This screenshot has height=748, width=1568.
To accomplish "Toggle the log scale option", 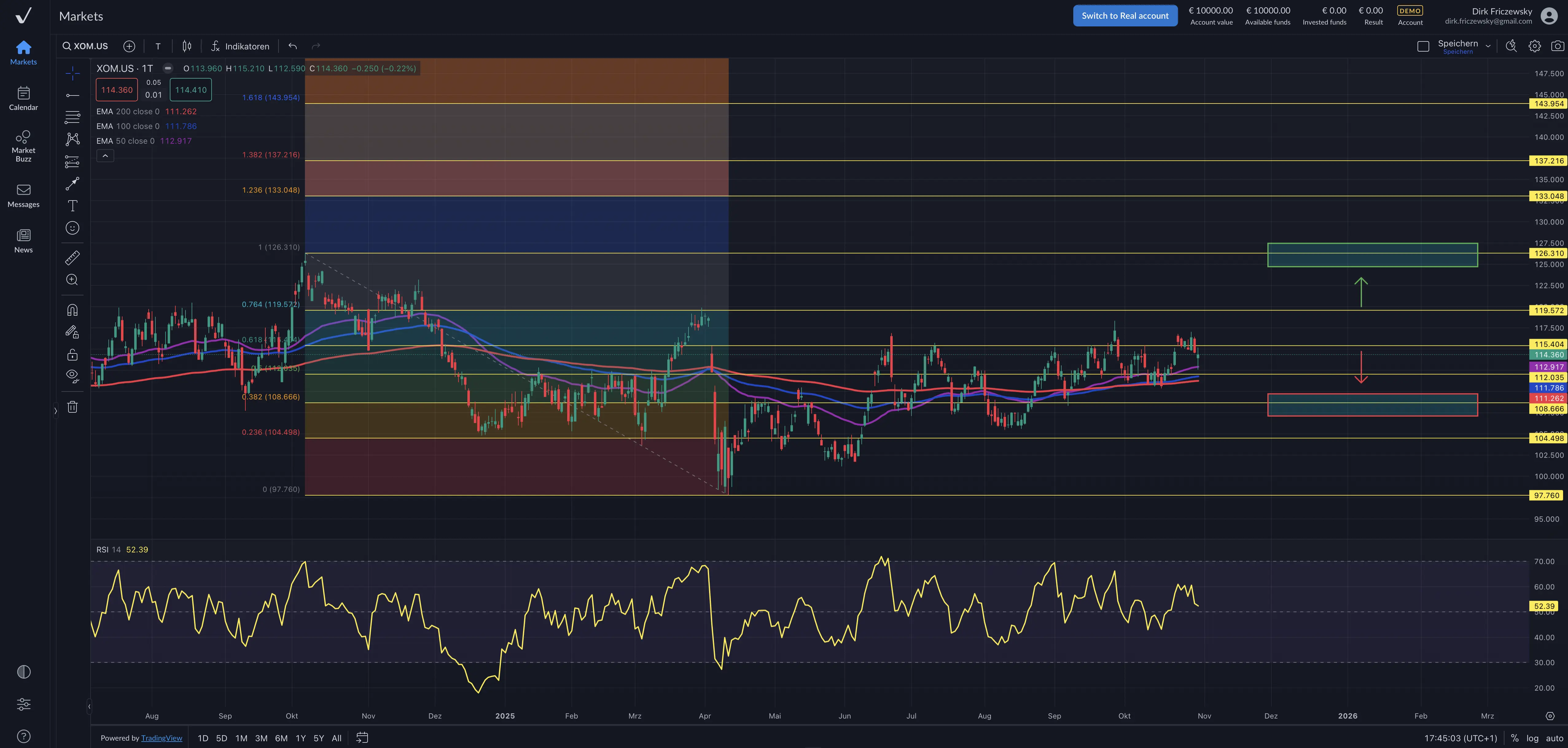I will (x=1532, y=738).
